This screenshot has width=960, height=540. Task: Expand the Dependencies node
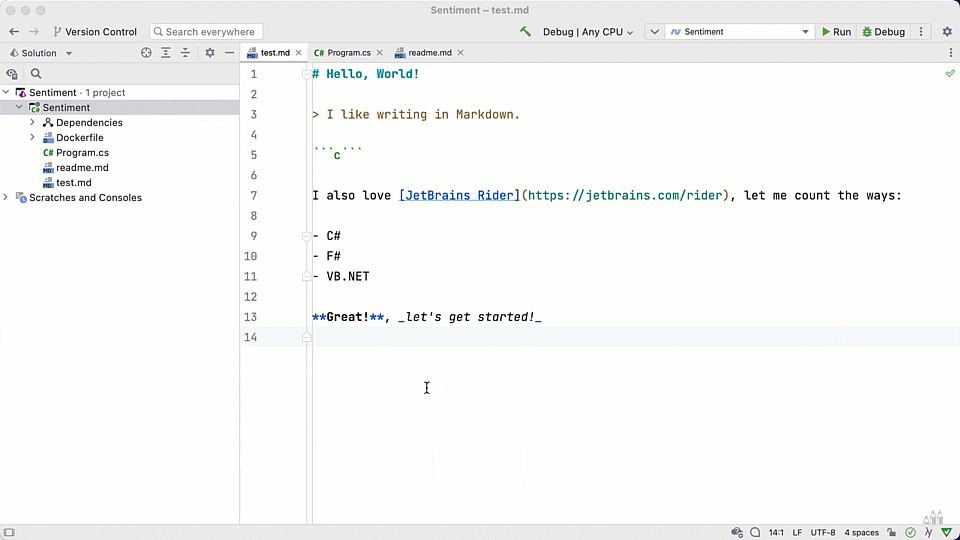(32, 122)
